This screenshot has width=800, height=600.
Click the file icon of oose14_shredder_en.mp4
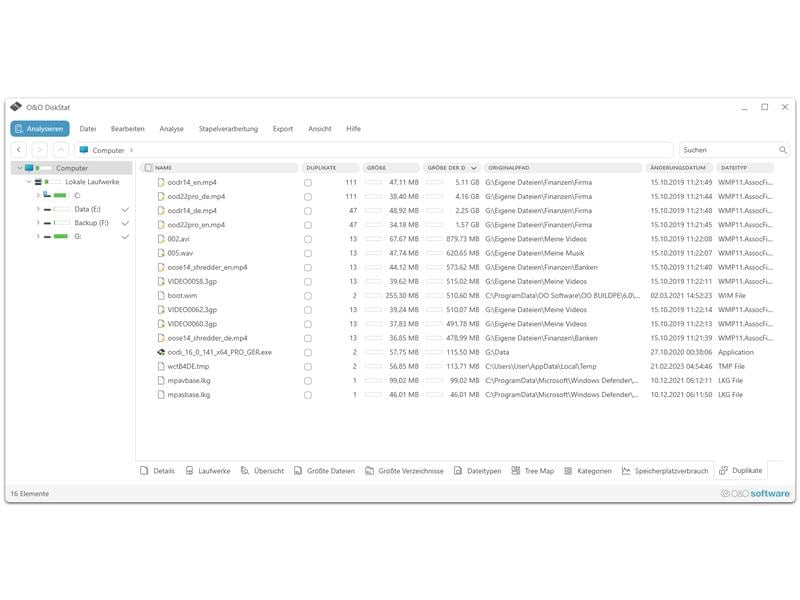click(161, 267)
